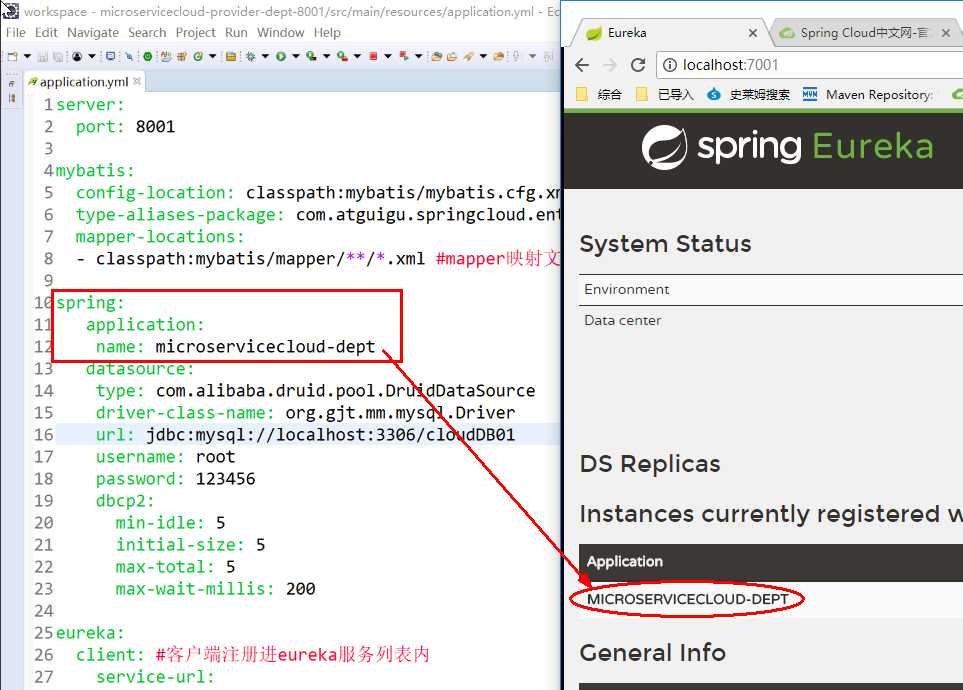Click the green power Boot Dashboard icon

tap(148, 57)
